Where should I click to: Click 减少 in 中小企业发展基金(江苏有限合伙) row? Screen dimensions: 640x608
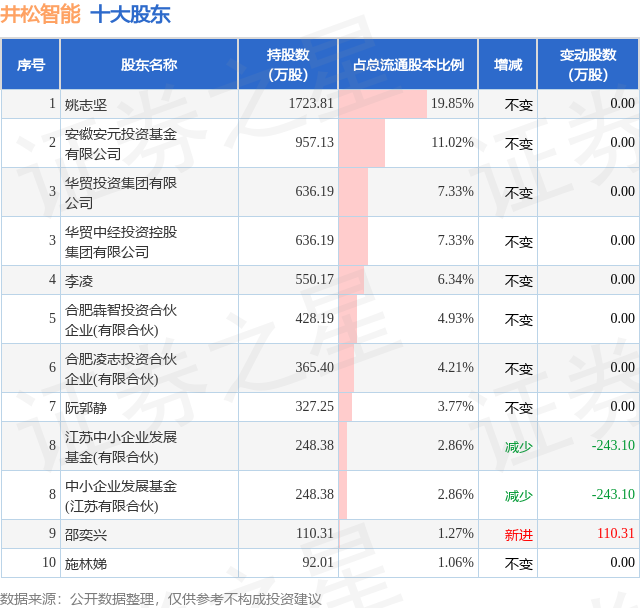tap(518, 496)
